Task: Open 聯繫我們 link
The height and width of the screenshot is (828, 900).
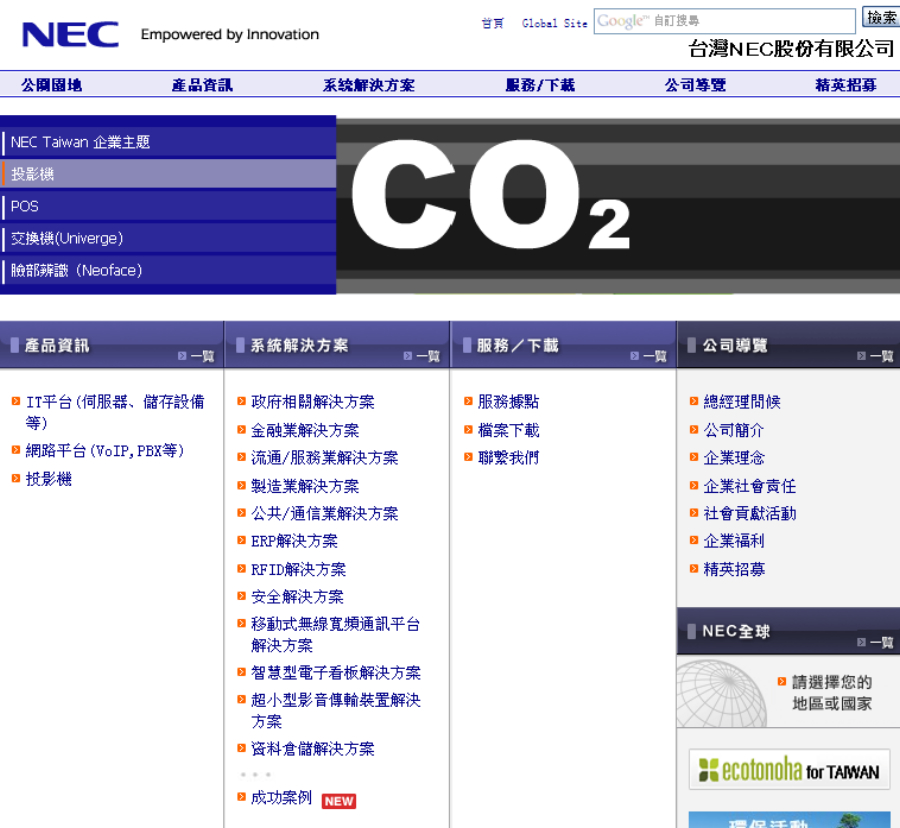Action: coord(509,458)
